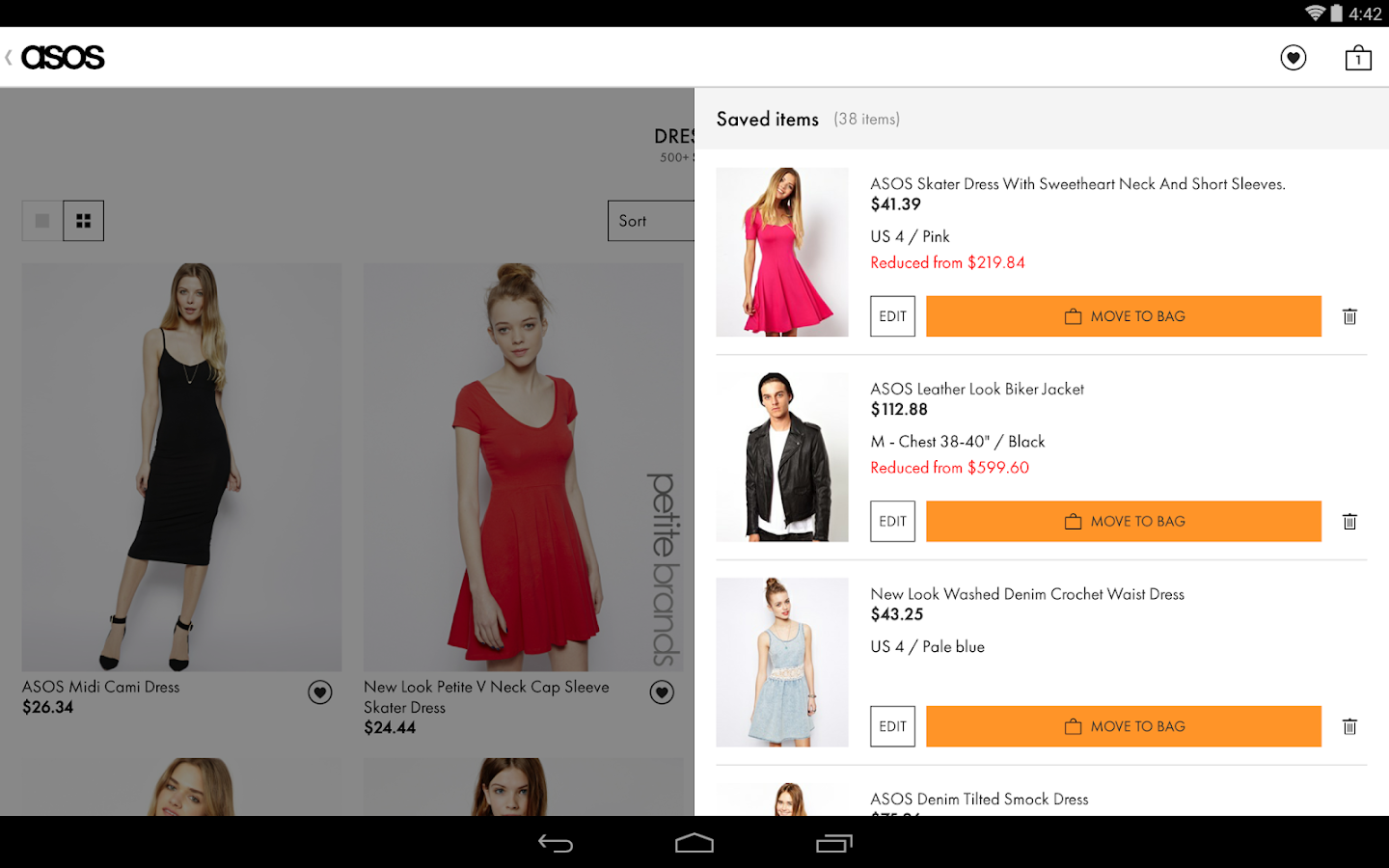The image size is (1389, 868).
Task: Select New Look Petite V Neck product name
Action: 486,697
